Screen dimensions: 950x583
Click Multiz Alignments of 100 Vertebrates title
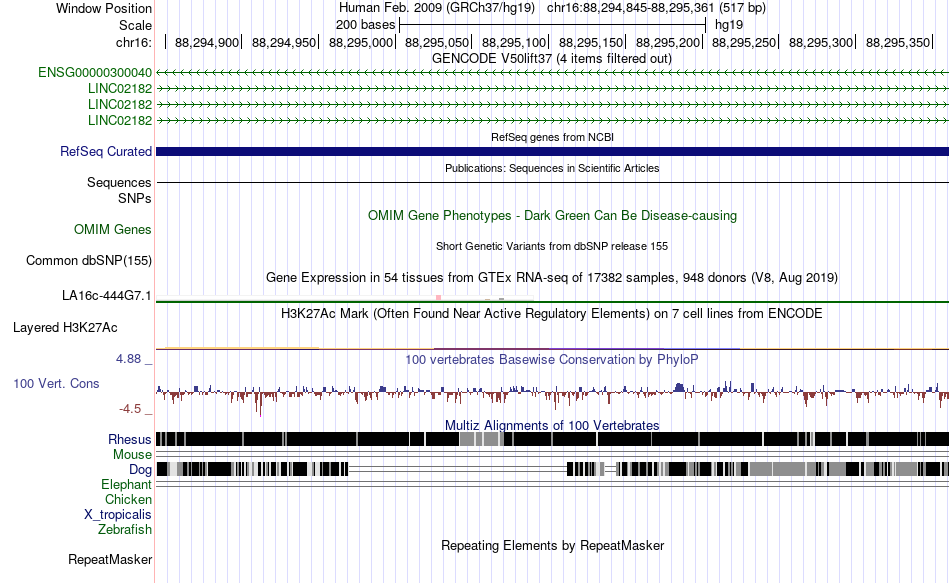552,425
